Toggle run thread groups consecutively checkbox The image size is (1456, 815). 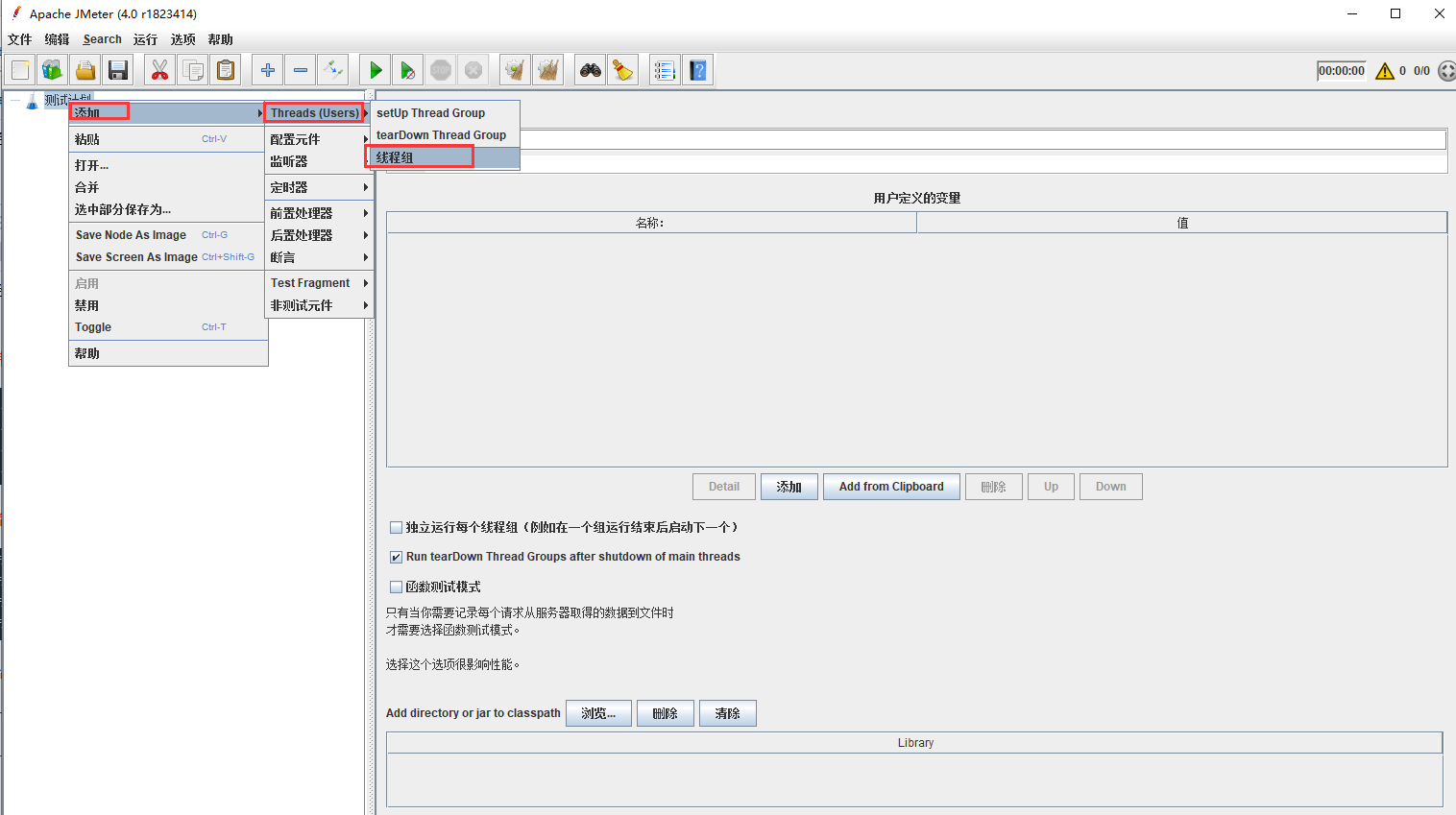[x=396, y=527]
